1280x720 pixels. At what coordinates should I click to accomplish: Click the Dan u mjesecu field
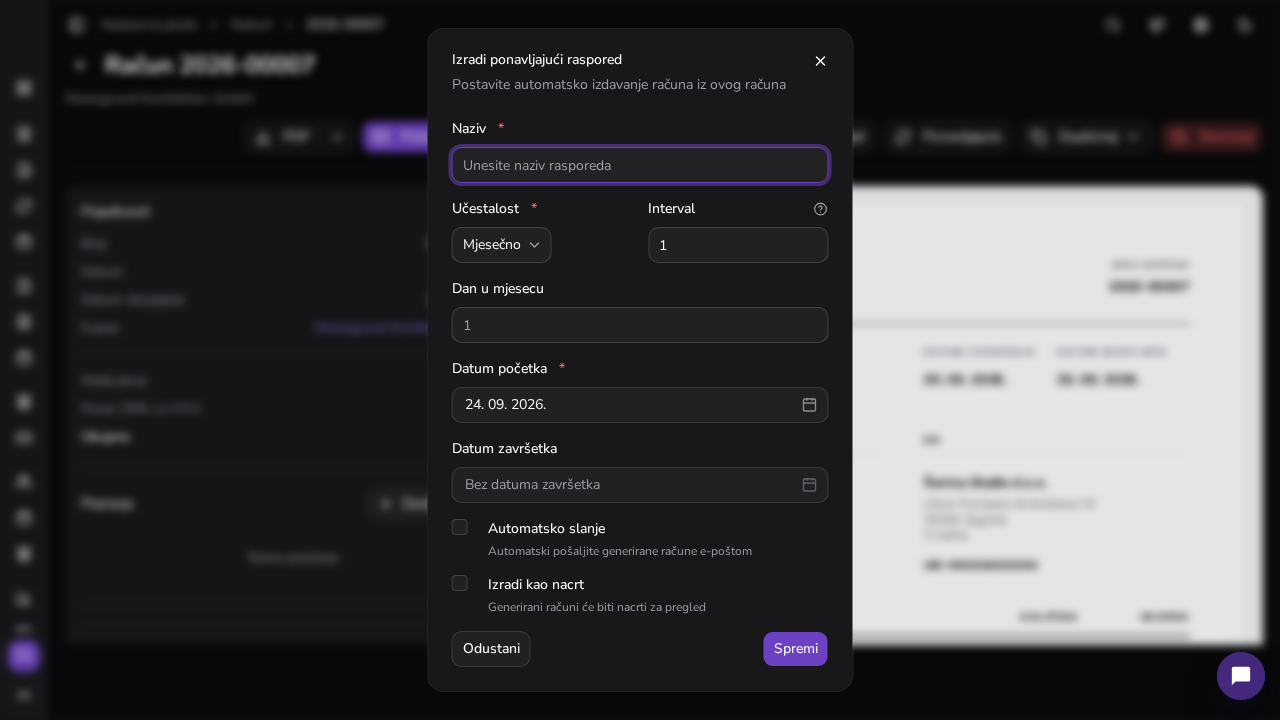[640, 325]
